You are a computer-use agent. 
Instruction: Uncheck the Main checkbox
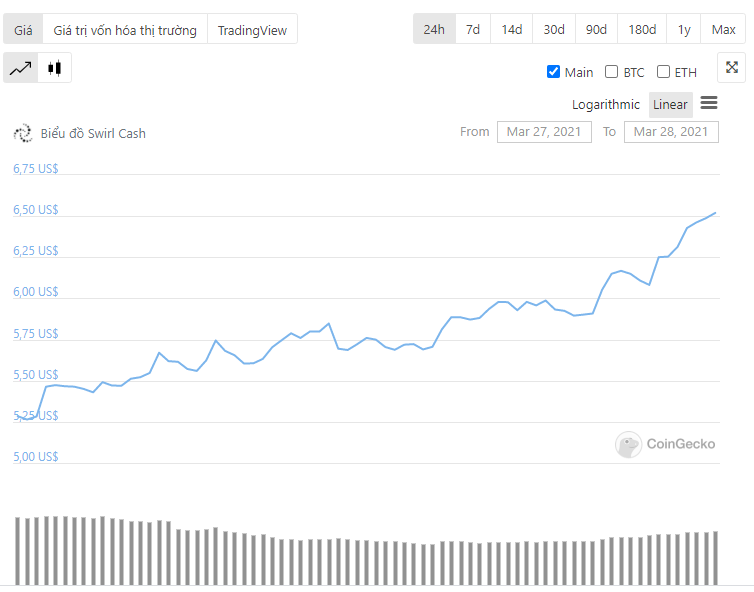[x=553, y=72]
